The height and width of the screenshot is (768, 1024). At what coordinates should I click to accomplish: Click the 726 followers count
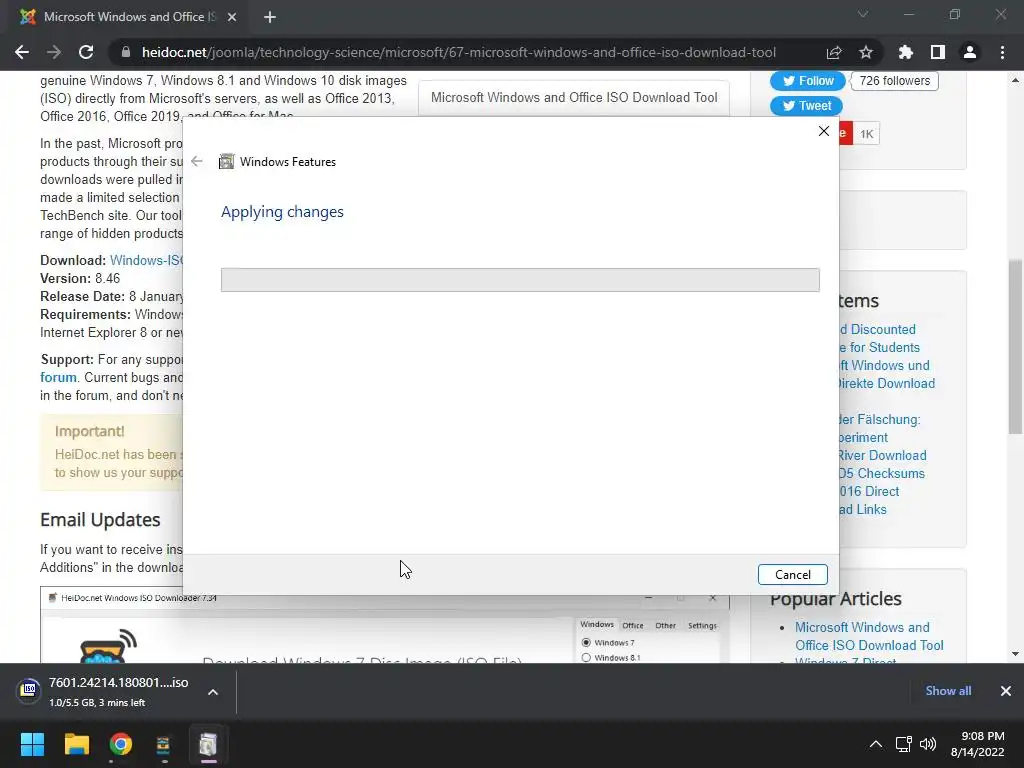(895, 81)
